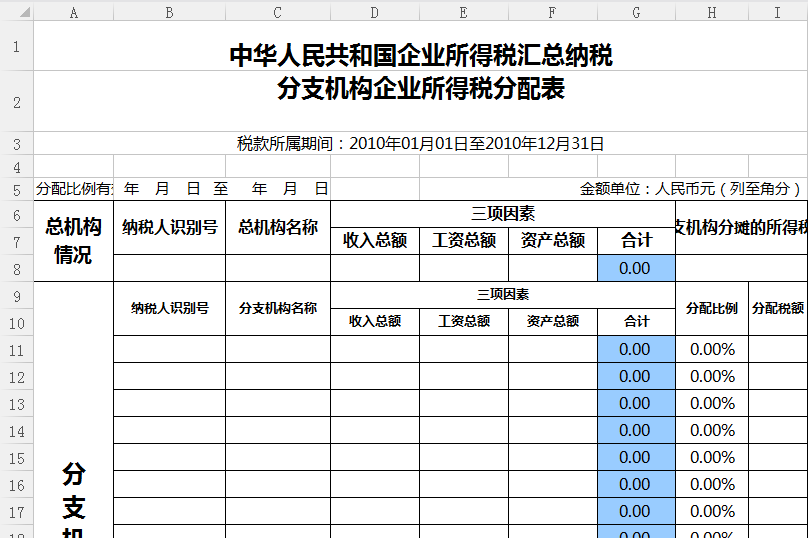Screen dimensions: 808x538
Task: Select the blue 0.00 cell in row 14
Action: 636,431
